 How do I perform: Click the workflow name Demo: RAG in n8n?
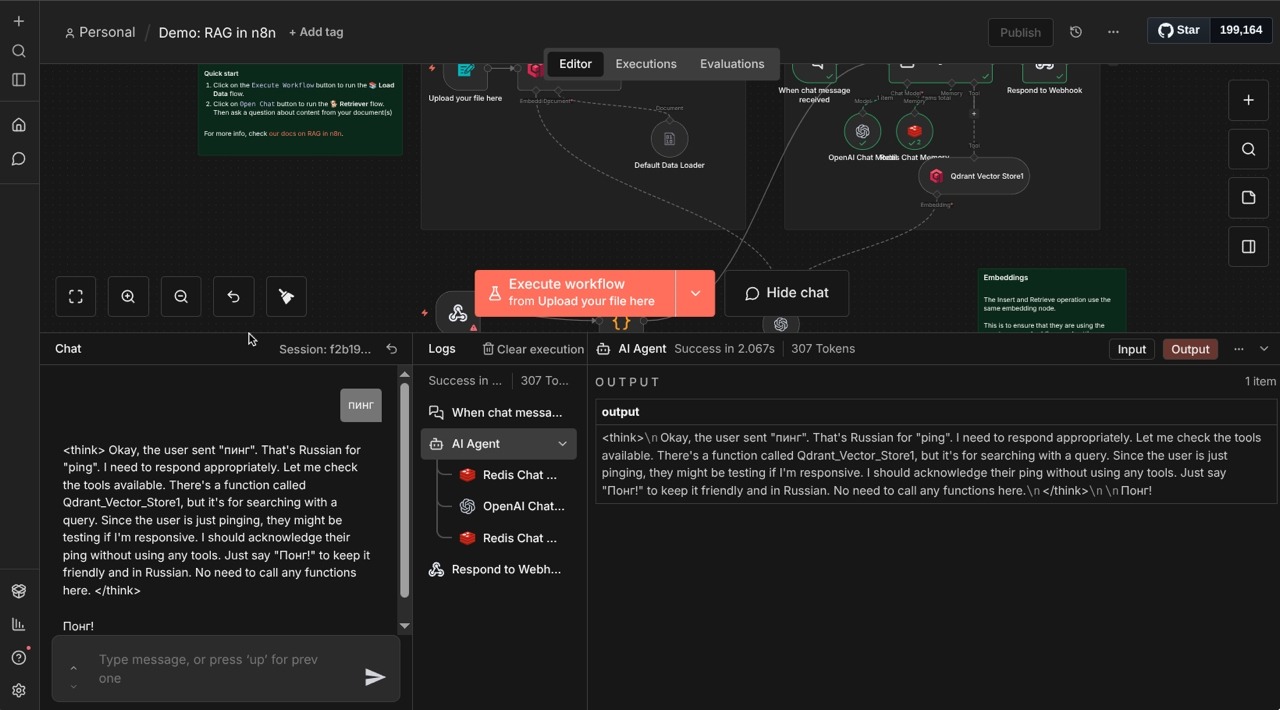pos(217,32)
